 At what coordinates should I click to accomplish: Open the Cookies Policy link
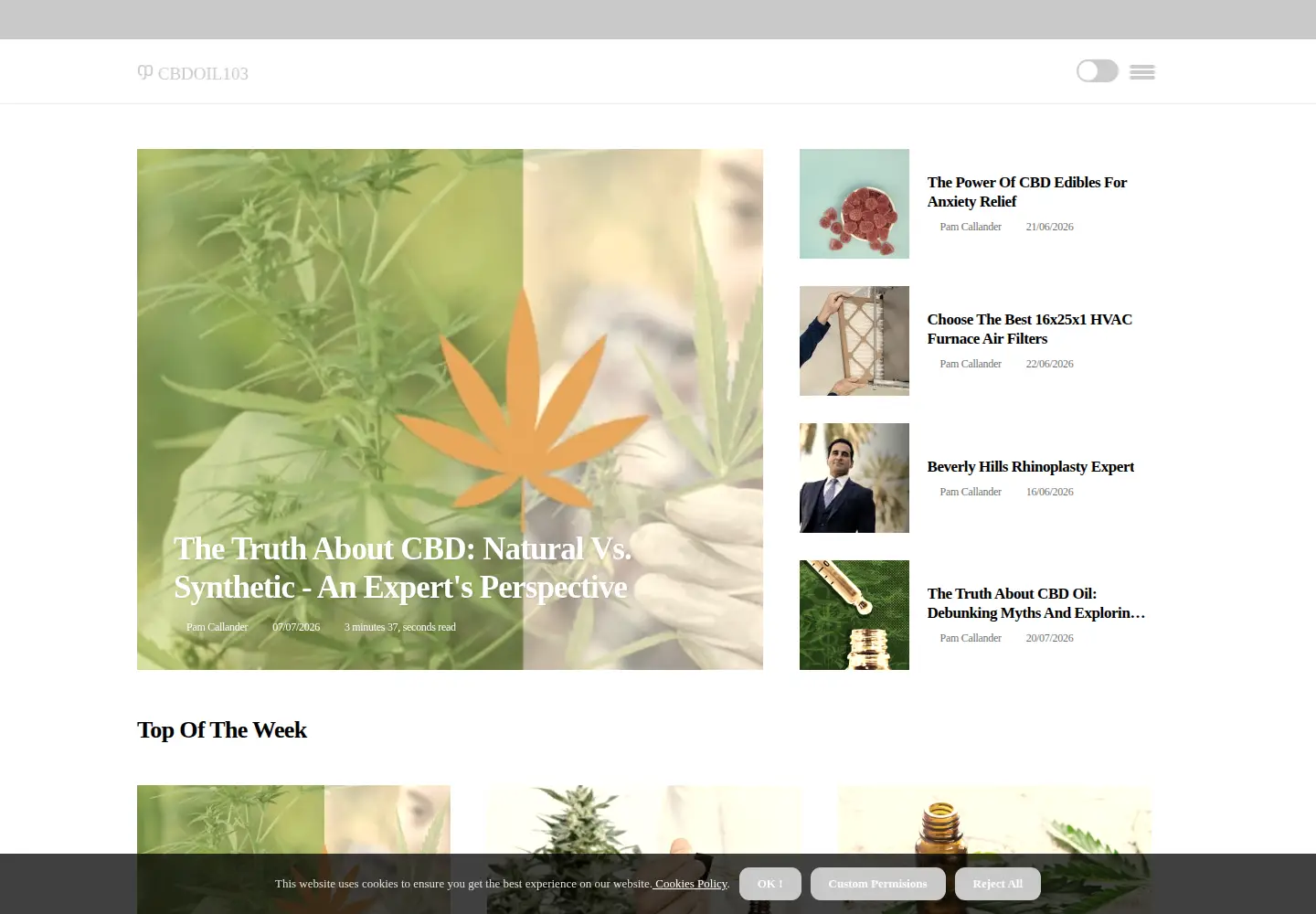click(691, 884)
